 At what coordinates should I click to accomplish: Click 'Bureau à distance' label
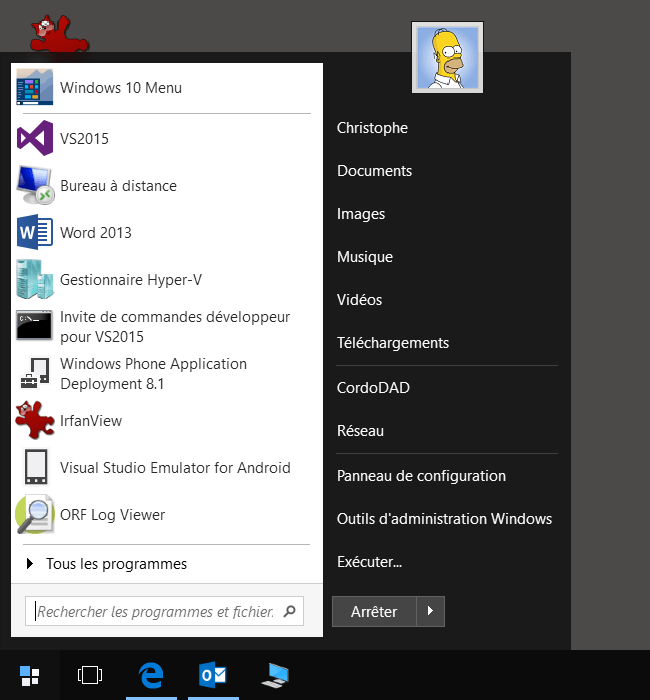[x=118, y=185]
